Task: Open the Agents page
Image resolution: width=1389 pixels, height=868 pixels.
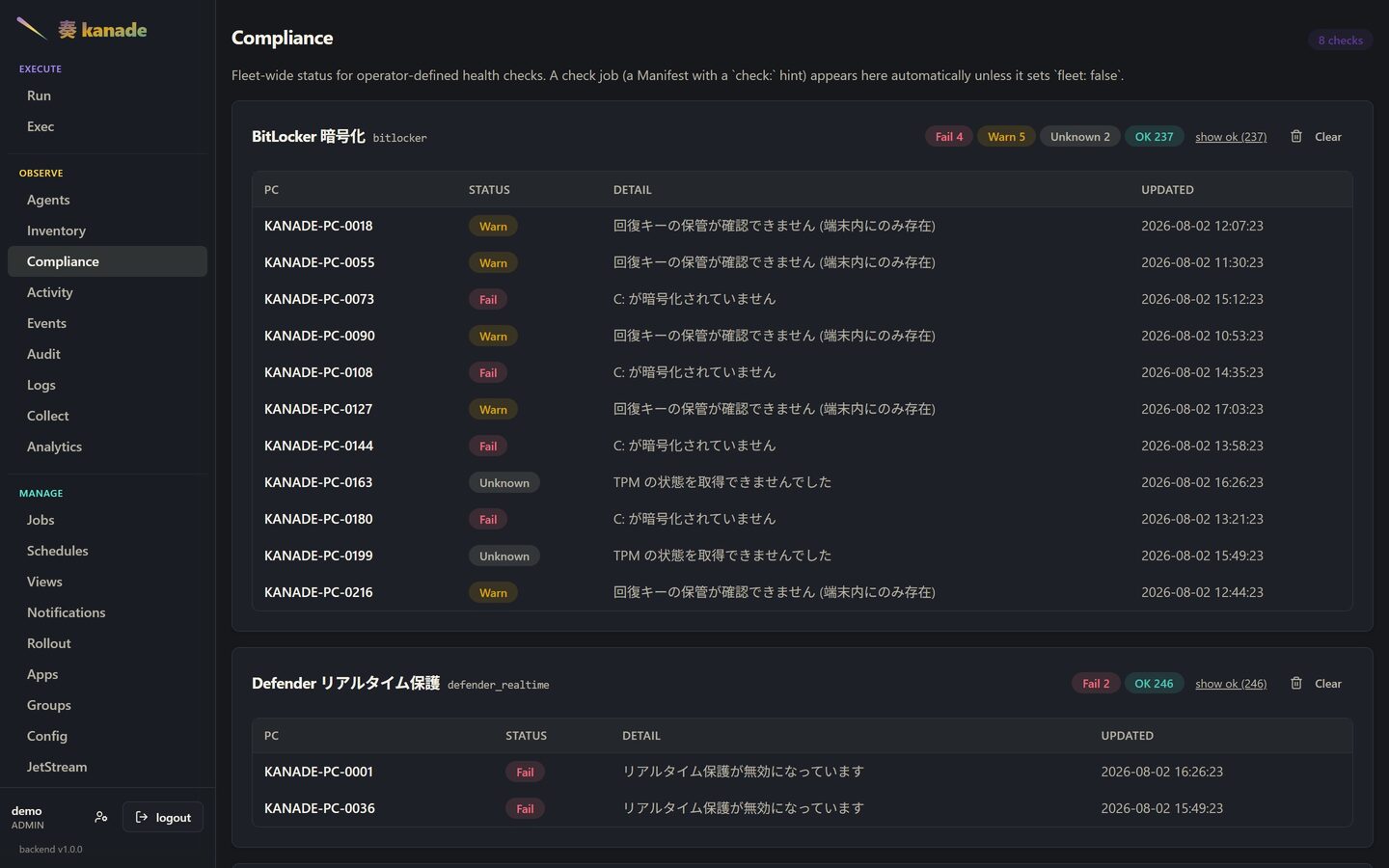Action: tap(107, 200)
